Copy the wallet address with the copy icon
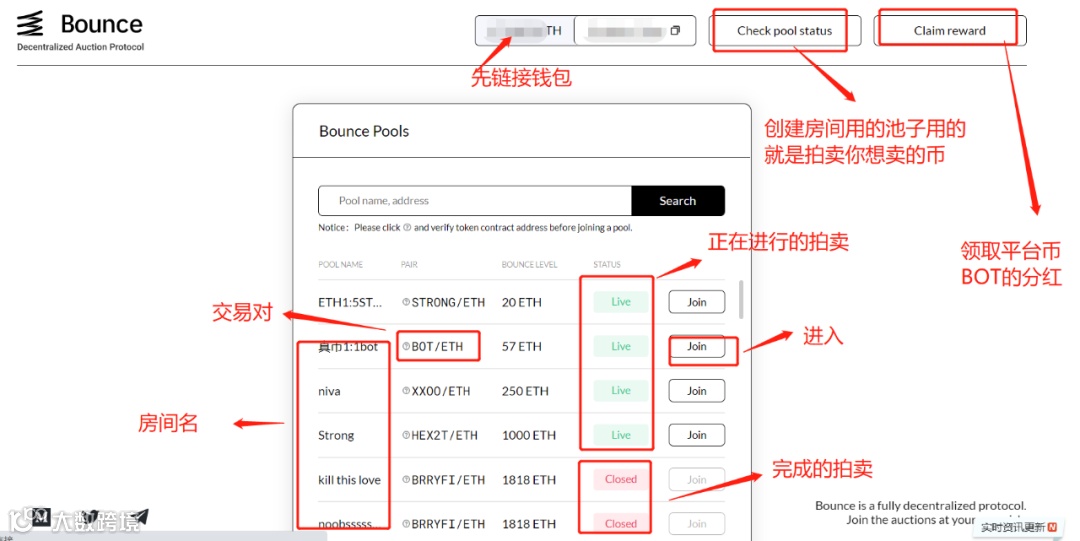 tap(675, 30)
